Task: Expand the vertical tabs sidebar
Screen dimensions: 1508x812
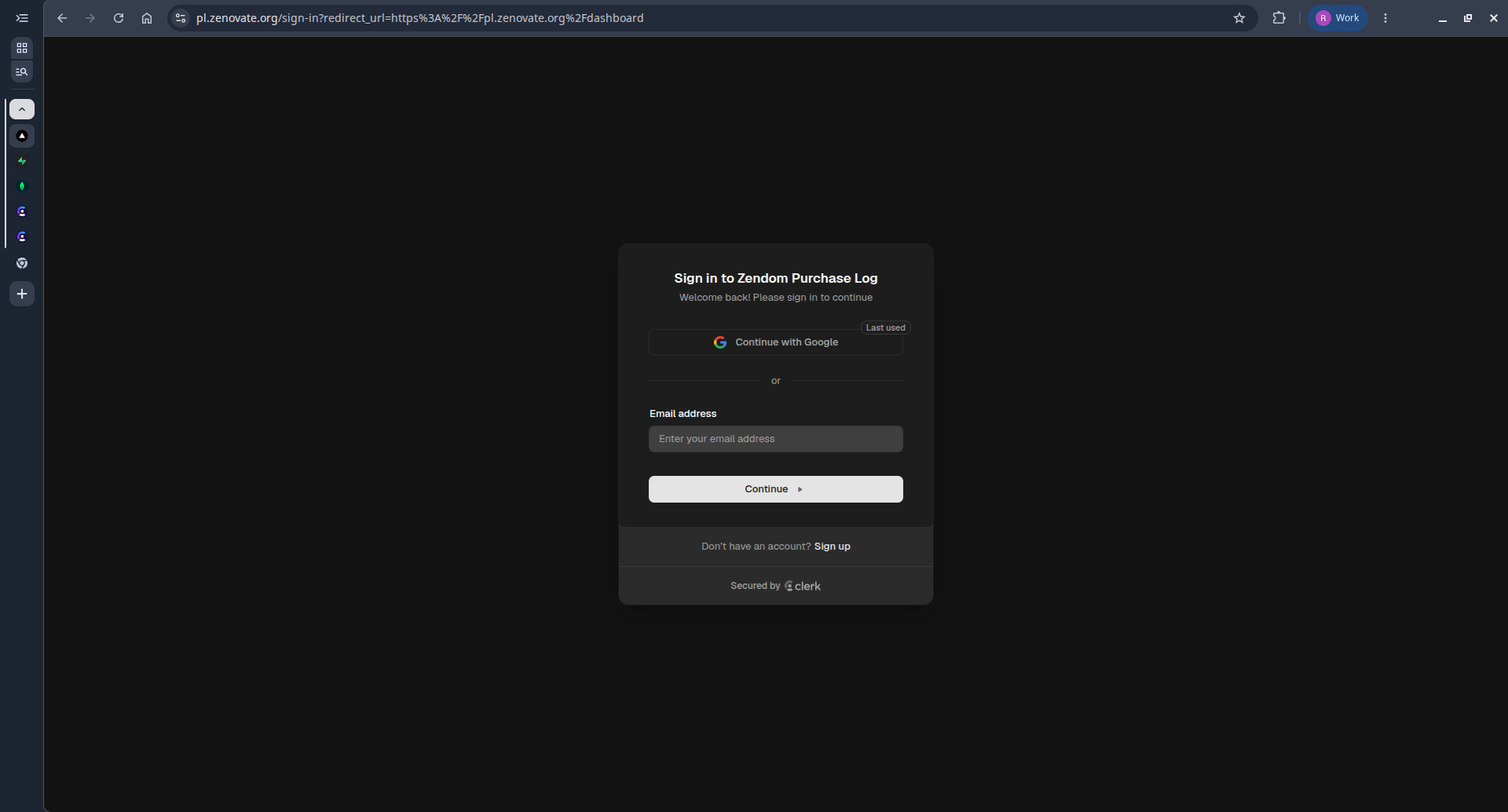Action: pos(22,18)
